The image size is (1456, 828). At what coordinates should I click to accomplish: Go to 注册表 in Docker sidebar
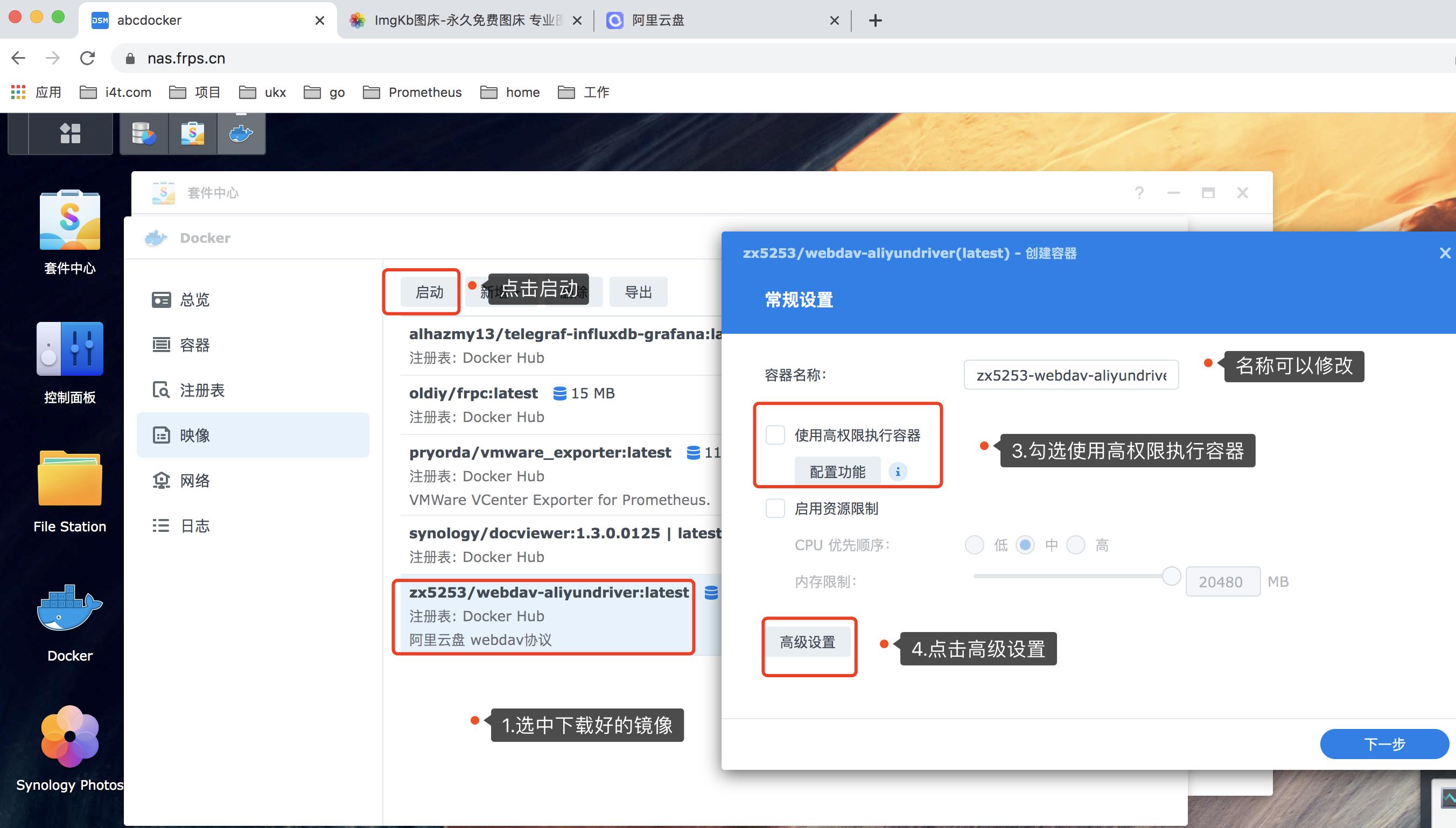(x=253, y=390)
